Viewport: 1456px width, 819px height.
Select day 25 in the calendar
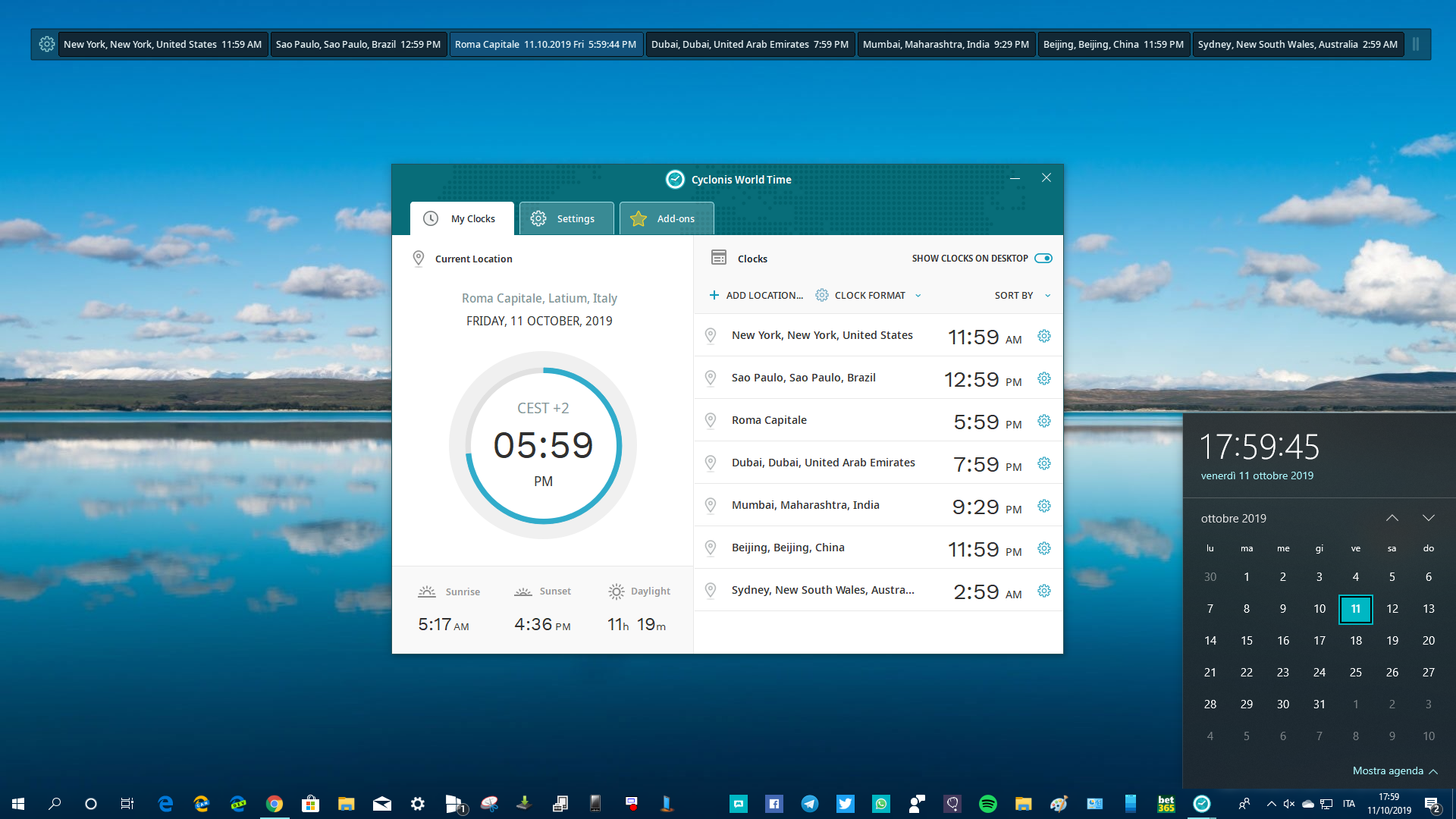(x=1356, y=673)
